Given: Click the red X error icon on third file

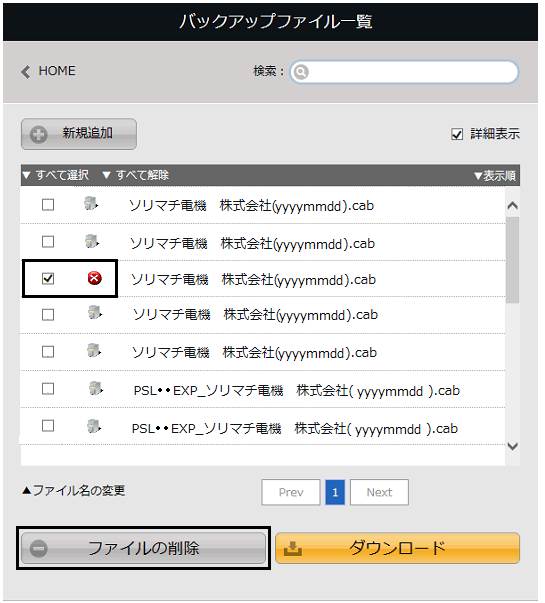Looking at the screenshot, I should click(95, 278).
